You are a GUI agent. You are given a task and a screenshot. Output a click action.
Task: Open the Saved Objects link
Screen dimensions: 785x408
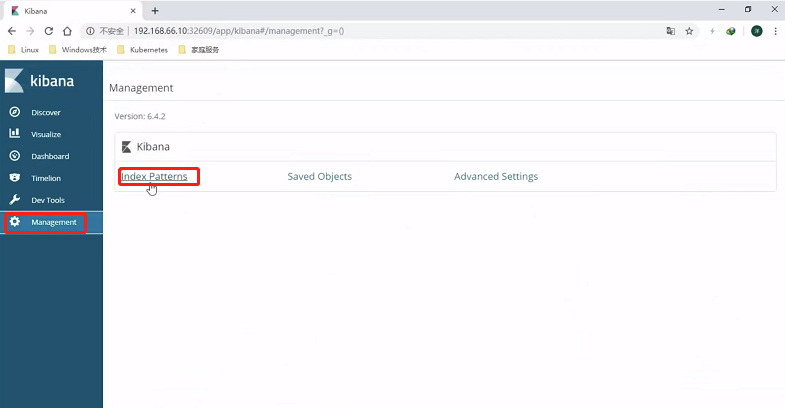coord(319,176)
